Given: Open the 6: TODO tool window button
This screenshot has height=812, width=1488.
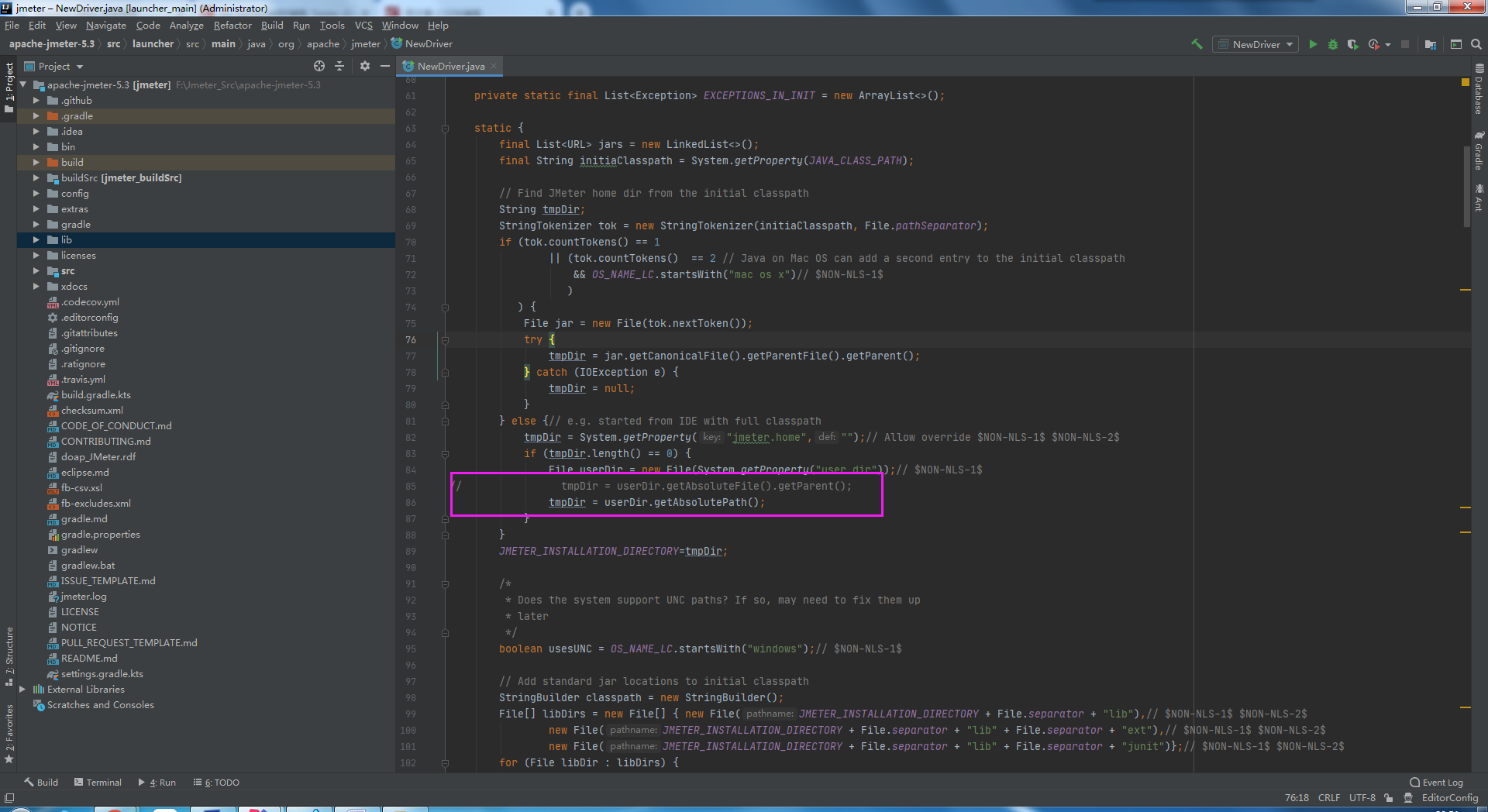Looking at the screenshot, I should (x=216, y=783).
